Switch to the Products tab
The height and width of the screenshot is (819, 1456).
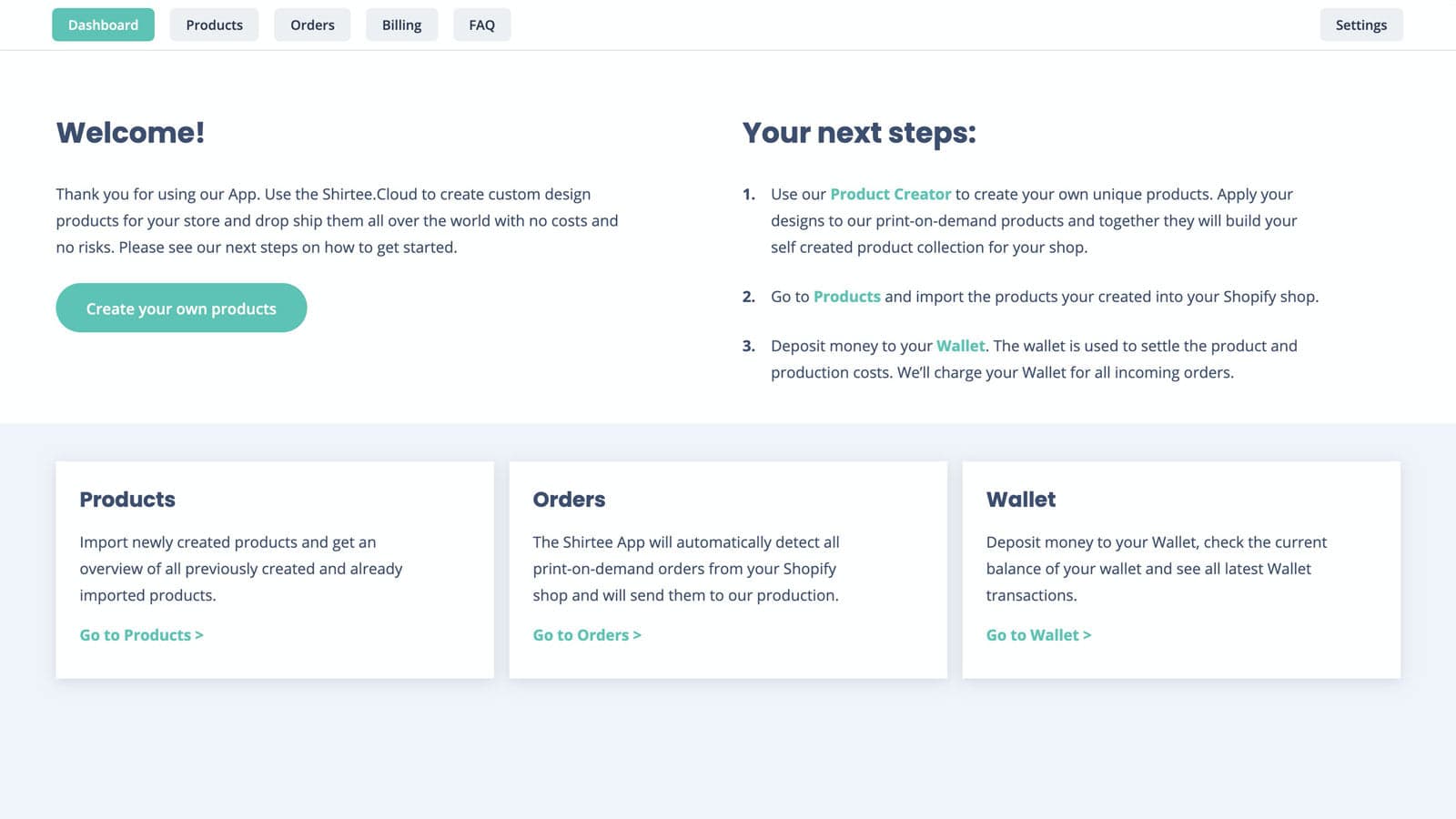(214, 25)
